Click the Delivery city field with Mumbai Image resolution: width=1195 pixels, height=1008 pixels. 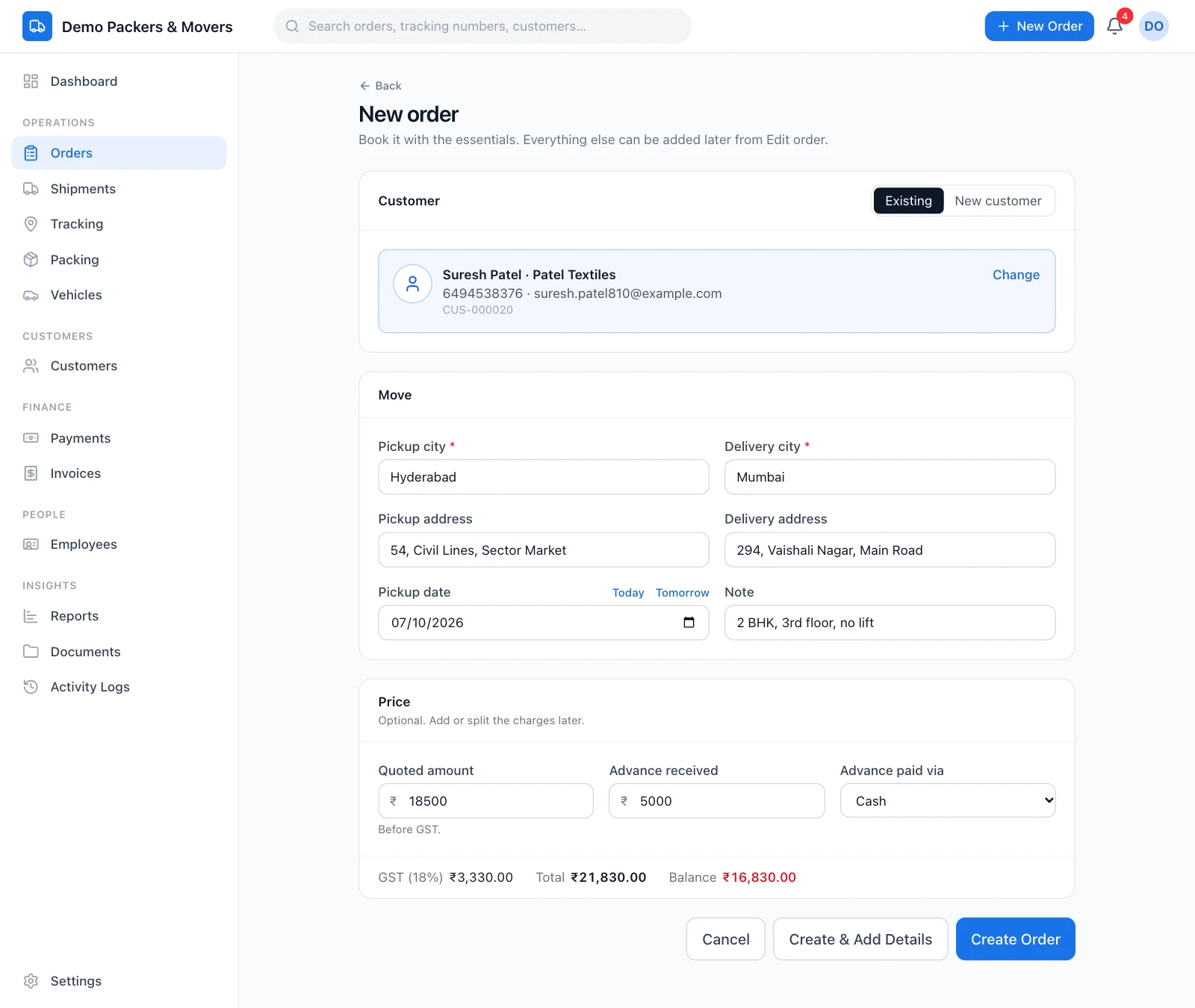click(890, 477)
